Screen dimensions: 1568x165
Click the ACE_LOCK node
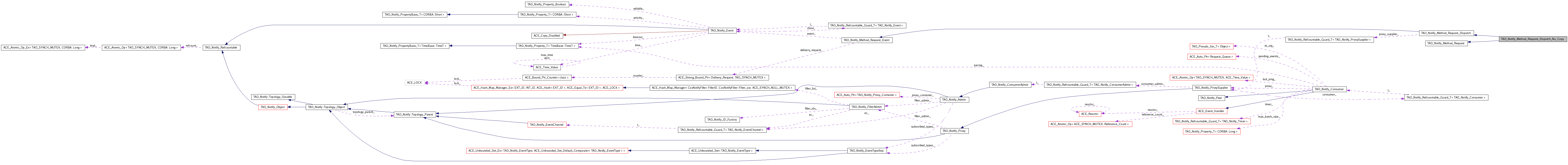(415, 83)
